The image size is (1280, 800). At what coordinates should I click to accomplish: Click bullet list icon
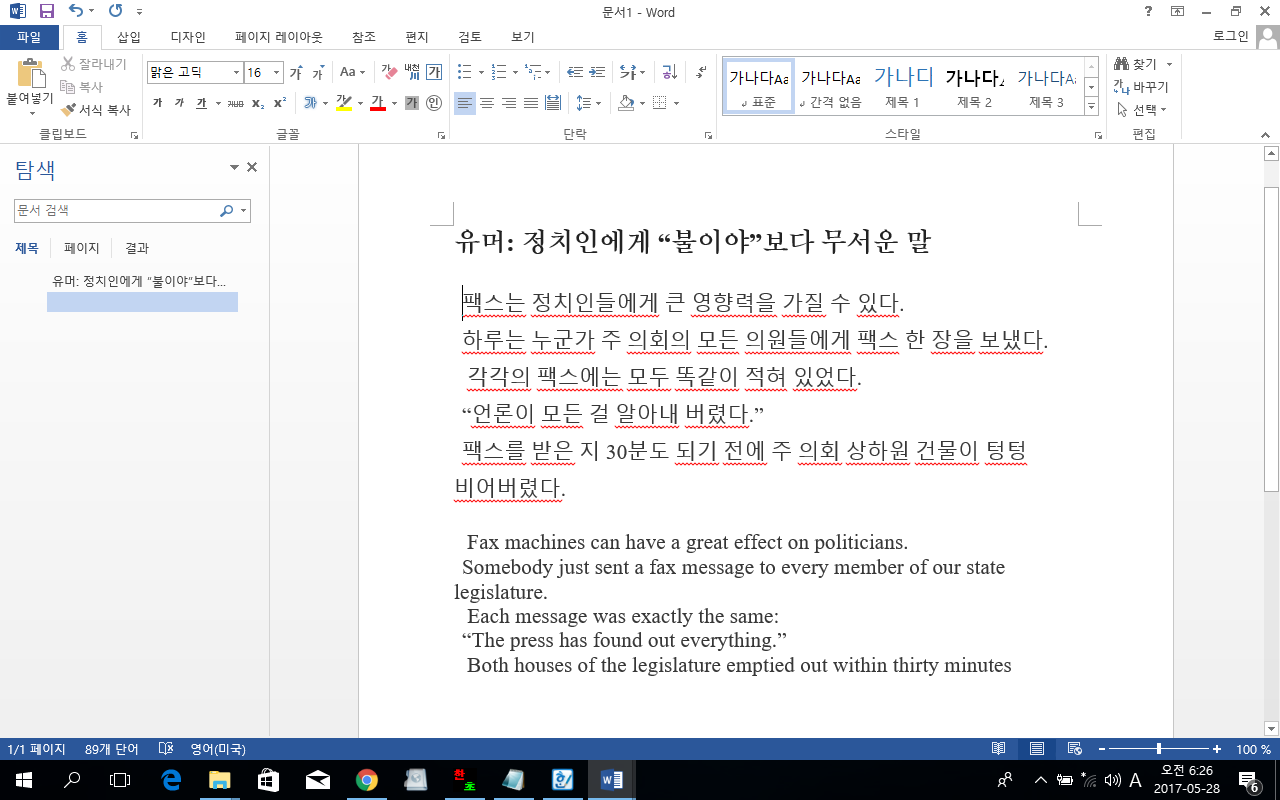(x=464, y=72)
